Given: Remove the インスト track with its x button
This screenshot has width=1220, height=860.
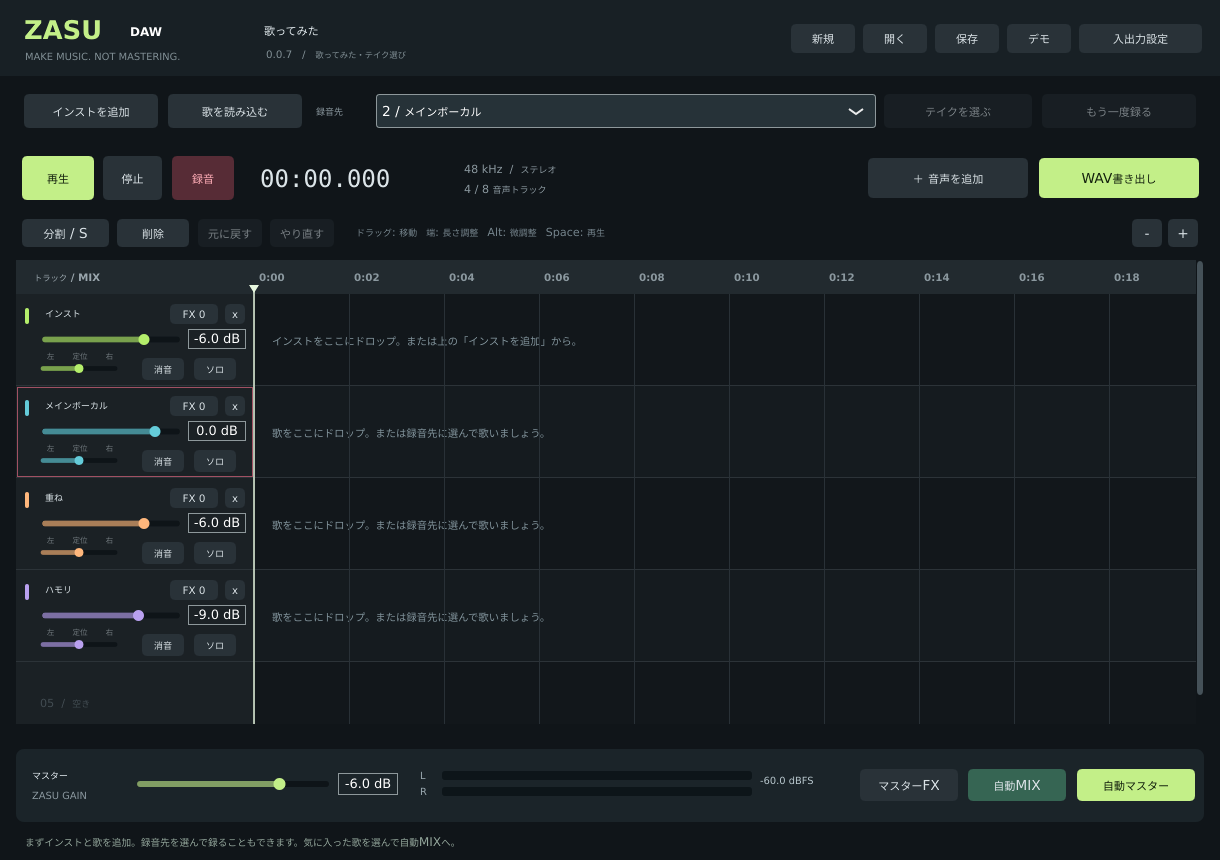Looking at the screenshot, I should [x=235, y=314].
